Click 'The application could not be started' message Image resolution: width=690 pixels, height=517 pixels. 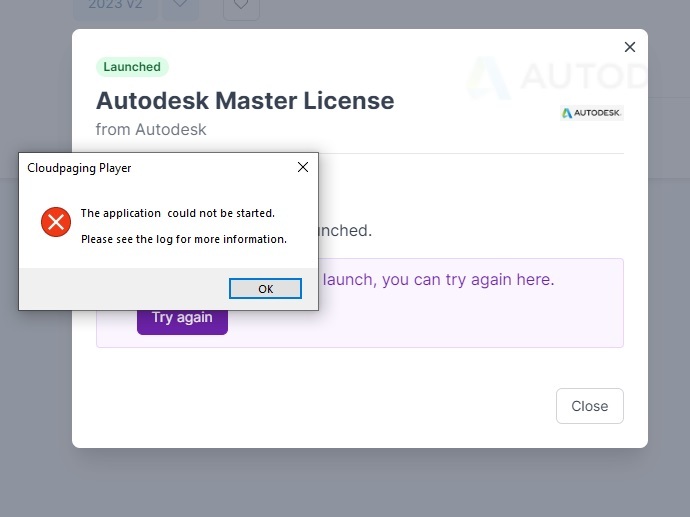(x=178, y=213)
